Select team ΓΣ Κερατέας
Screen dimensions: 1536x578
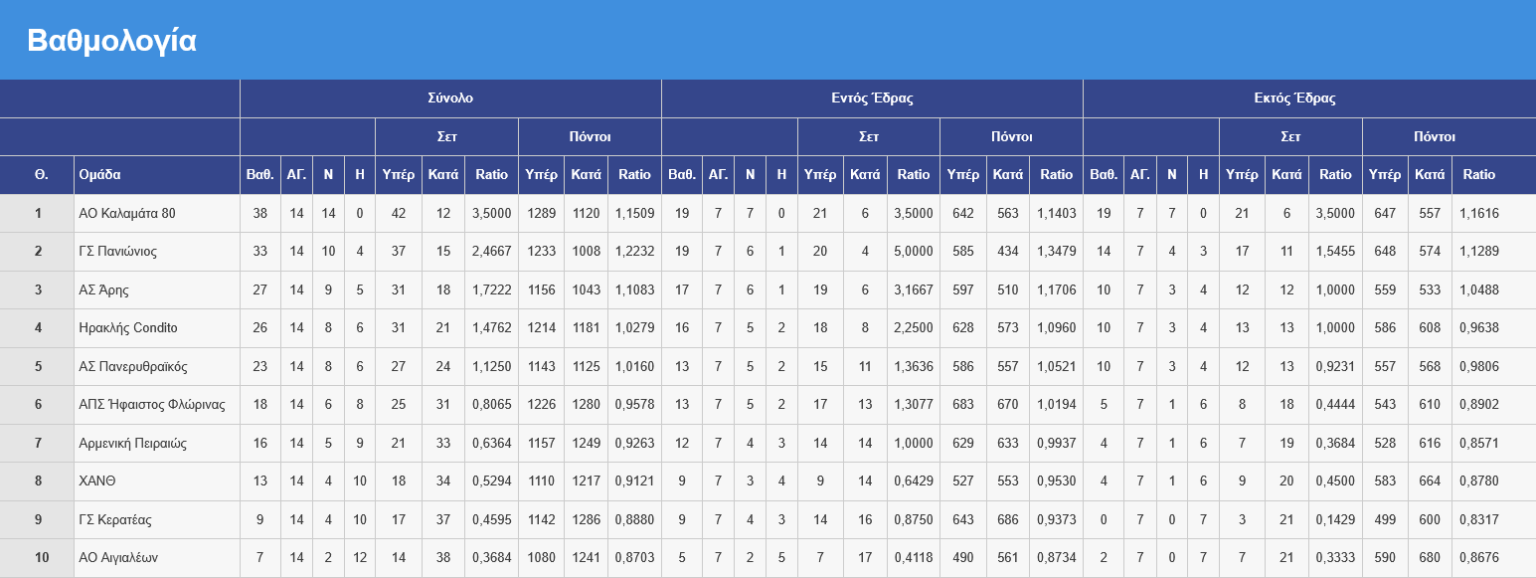pyautogui.click(x=116, y=520)
